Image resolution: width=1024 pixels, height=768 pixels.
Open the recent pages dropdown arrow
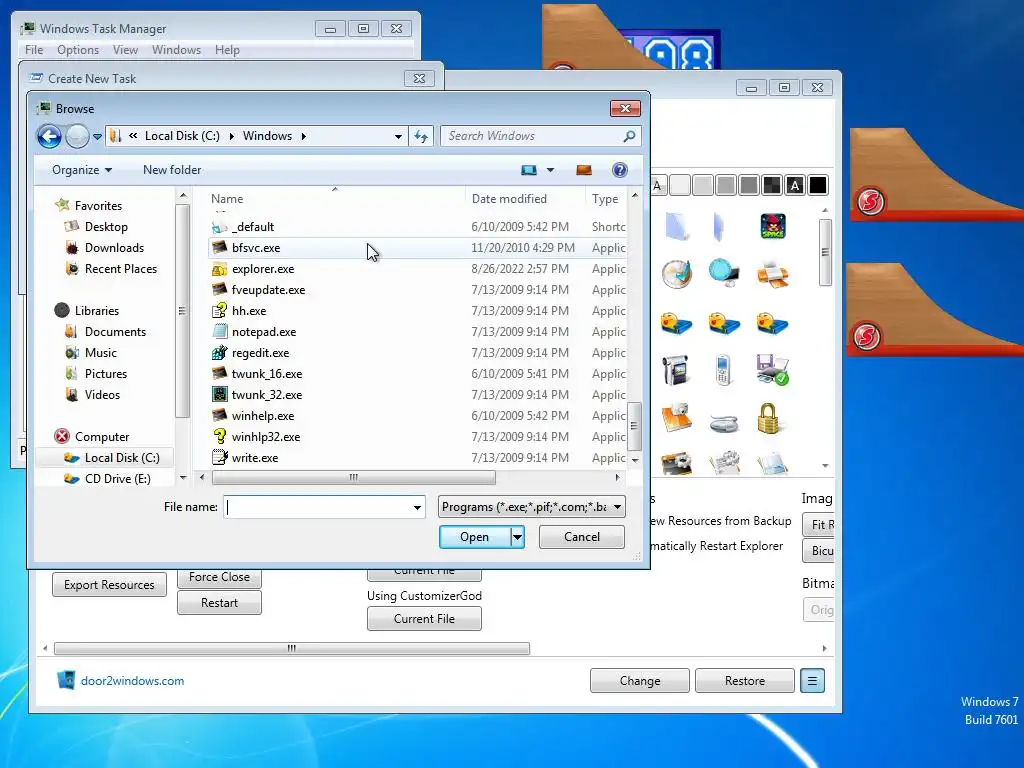[x=97, y=136]
